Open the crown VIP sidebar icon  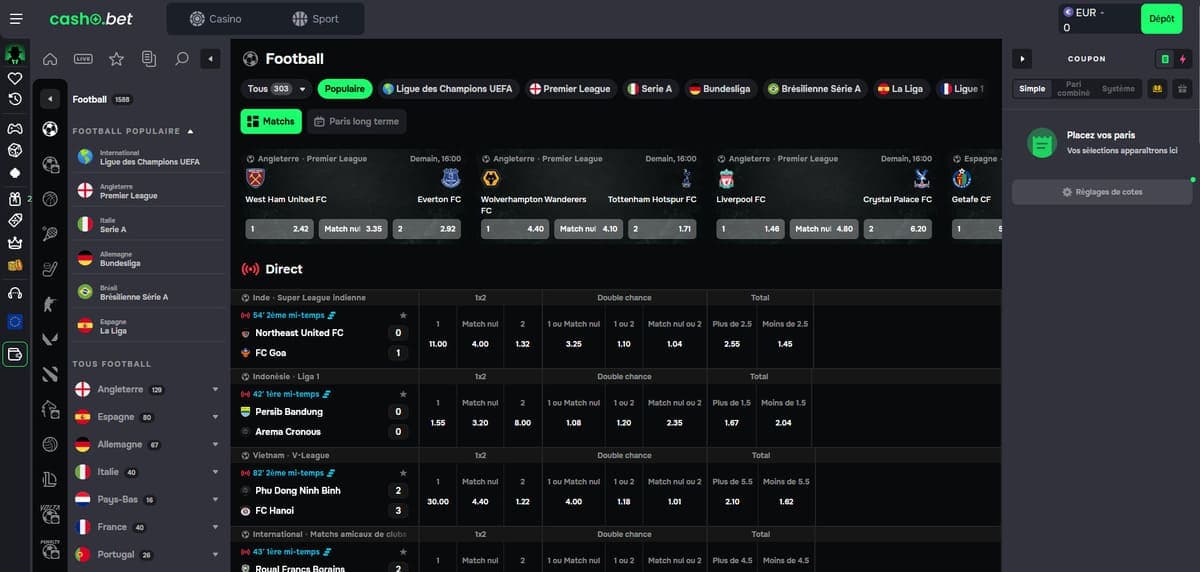[x=15, y=243]
